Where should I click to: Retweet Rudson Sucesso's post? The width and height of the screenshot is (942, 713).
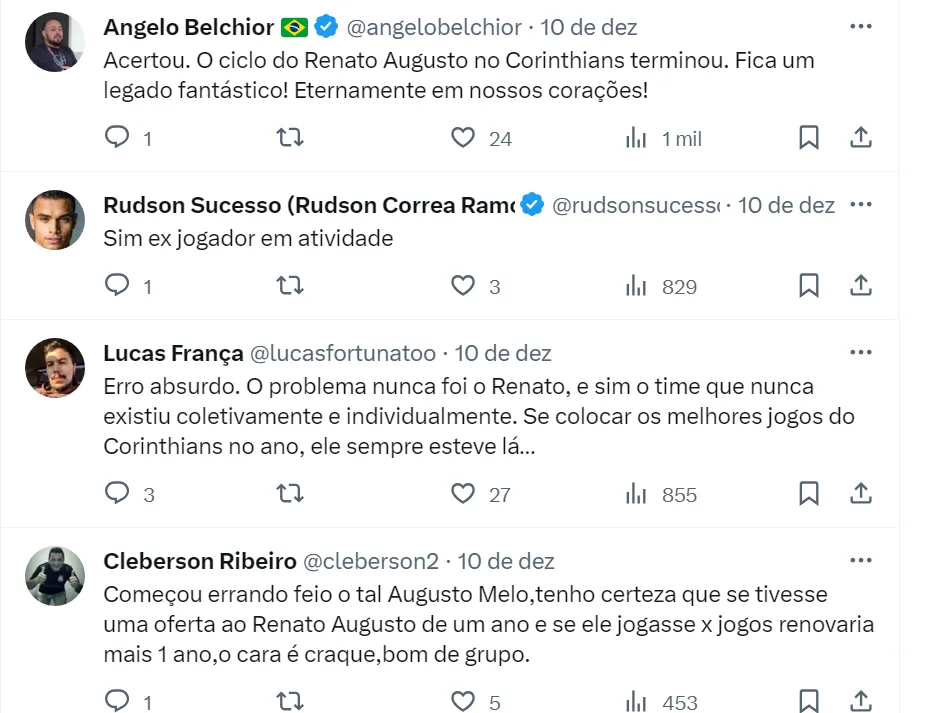290,286
